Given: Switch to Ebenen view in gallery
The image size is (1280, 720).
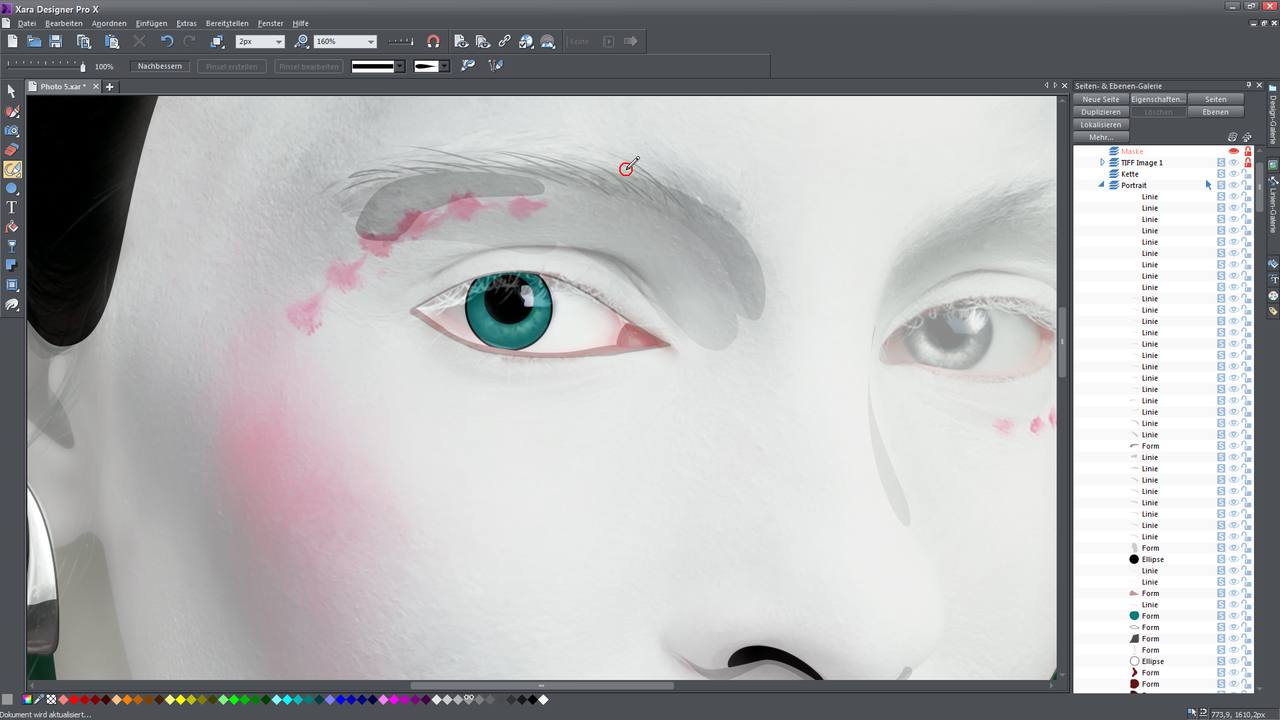Looking at the screenshot, I should click(x=1216, y=112).
